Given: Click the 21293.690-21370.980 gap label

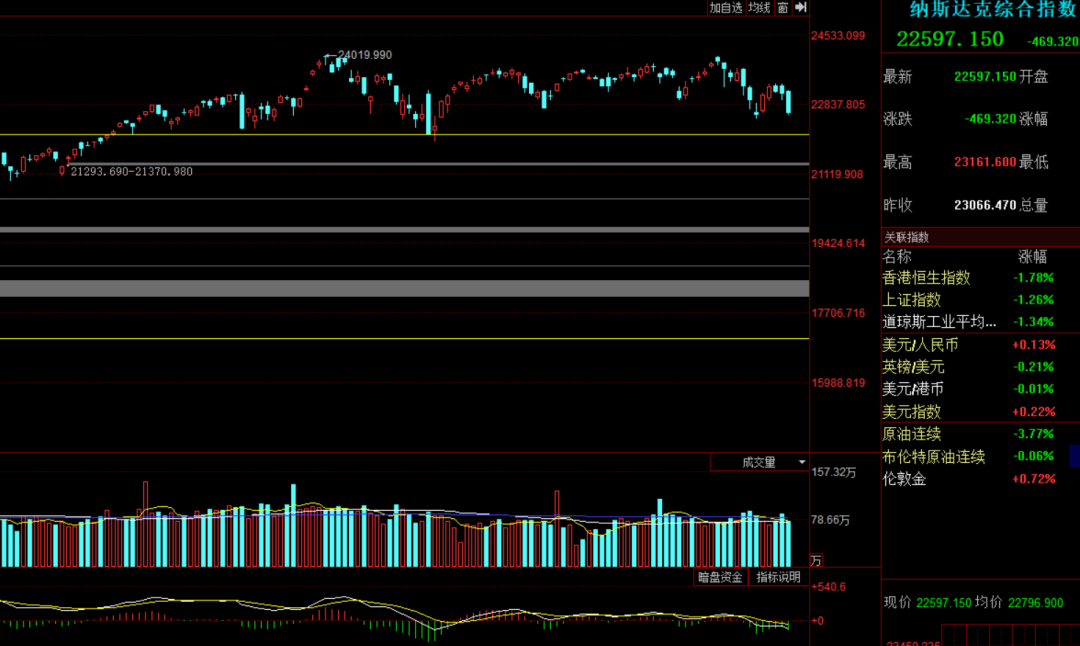Looking at the screenshot, I should pyautogui.click(x=132, y=171).
